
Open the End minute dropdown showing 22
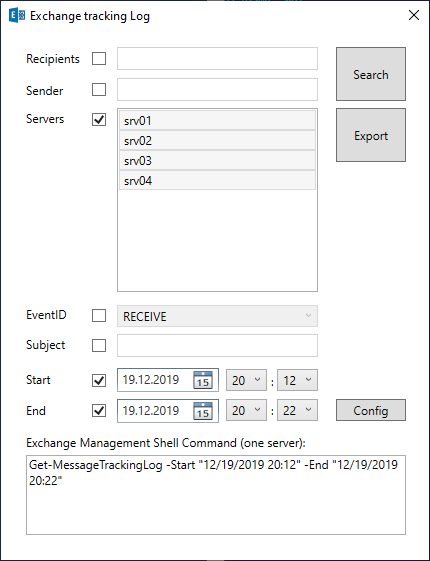coord(297,410)
